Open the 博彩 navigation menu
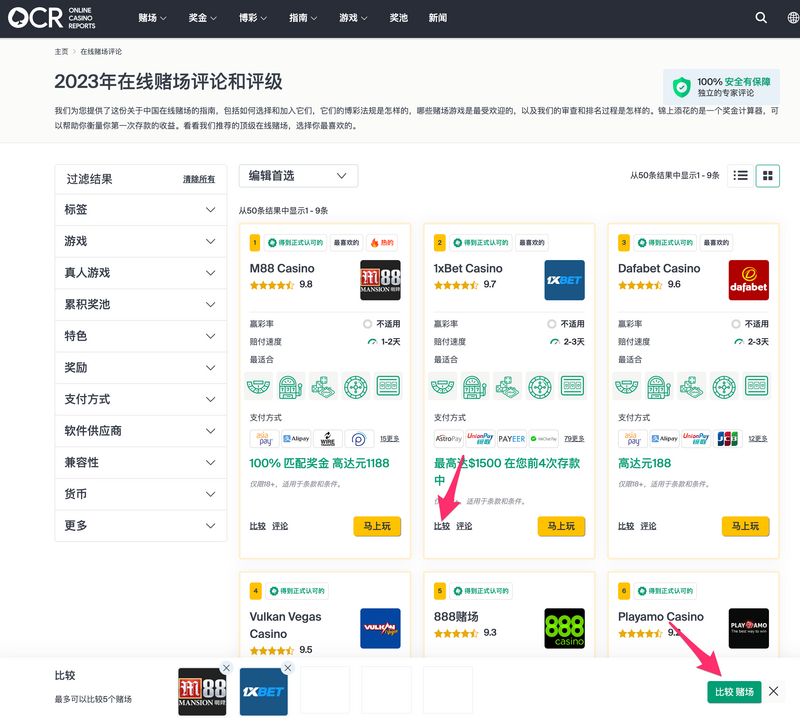 (x=253, y=18)
